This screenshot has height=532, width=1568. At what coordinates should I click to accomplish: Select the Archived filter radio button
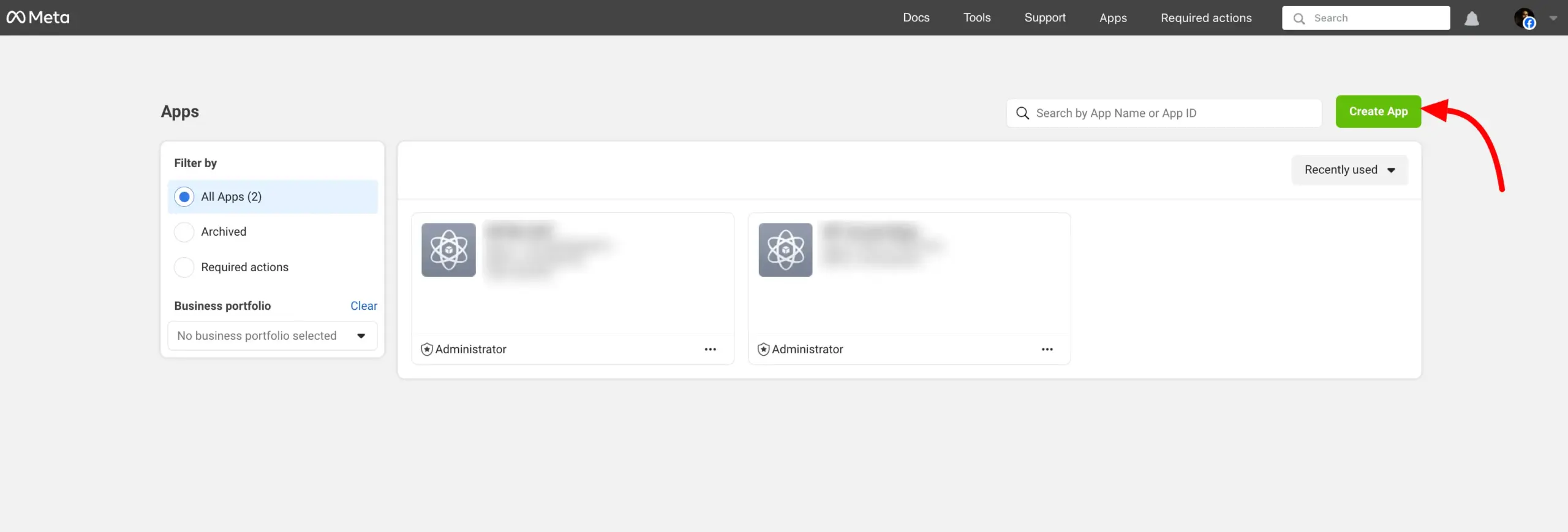[x=184, y=232]
